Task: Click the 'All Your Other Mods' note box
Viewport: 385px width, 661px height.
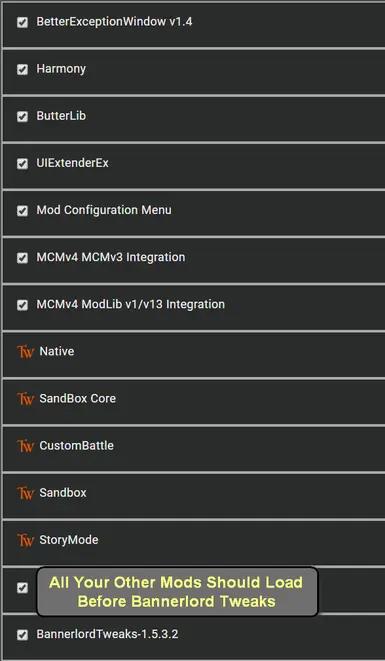Action: tap(177, 592)
